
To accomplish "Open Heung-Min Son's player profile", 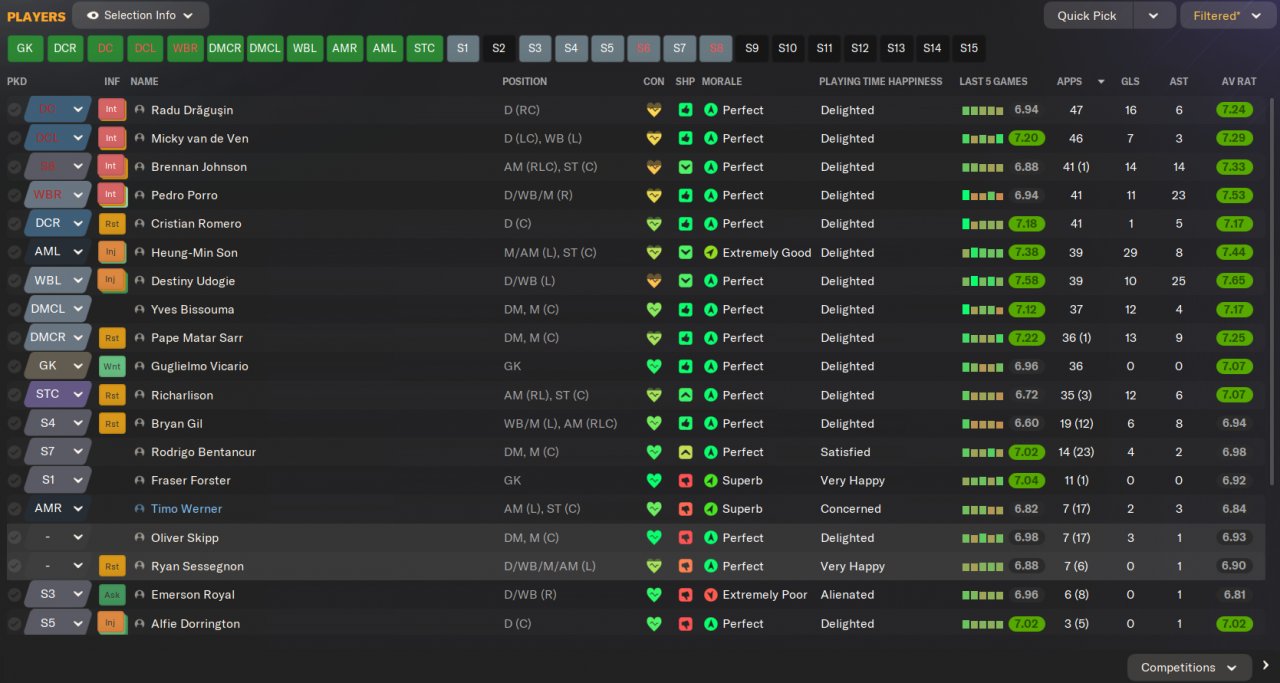I will 194,253.
